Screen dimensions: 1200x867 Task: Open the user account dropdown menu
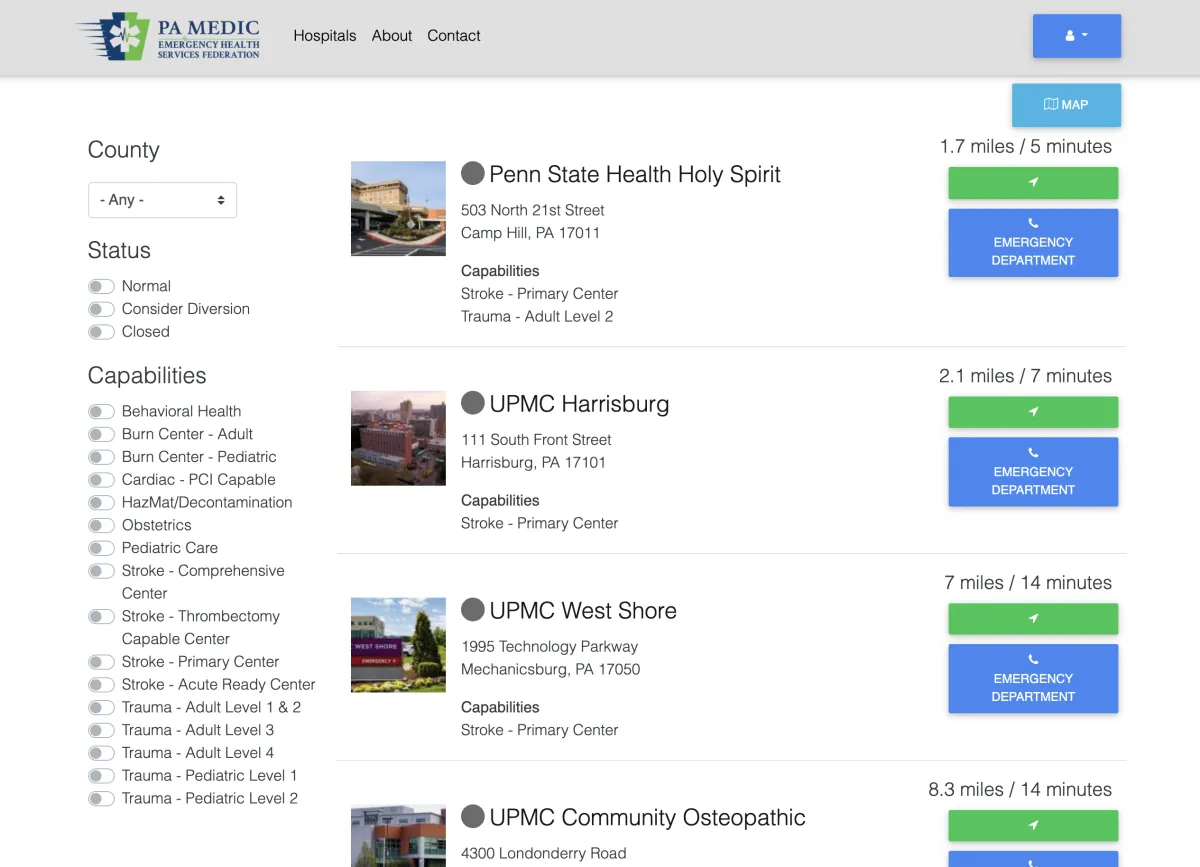tap(1076, 36)
